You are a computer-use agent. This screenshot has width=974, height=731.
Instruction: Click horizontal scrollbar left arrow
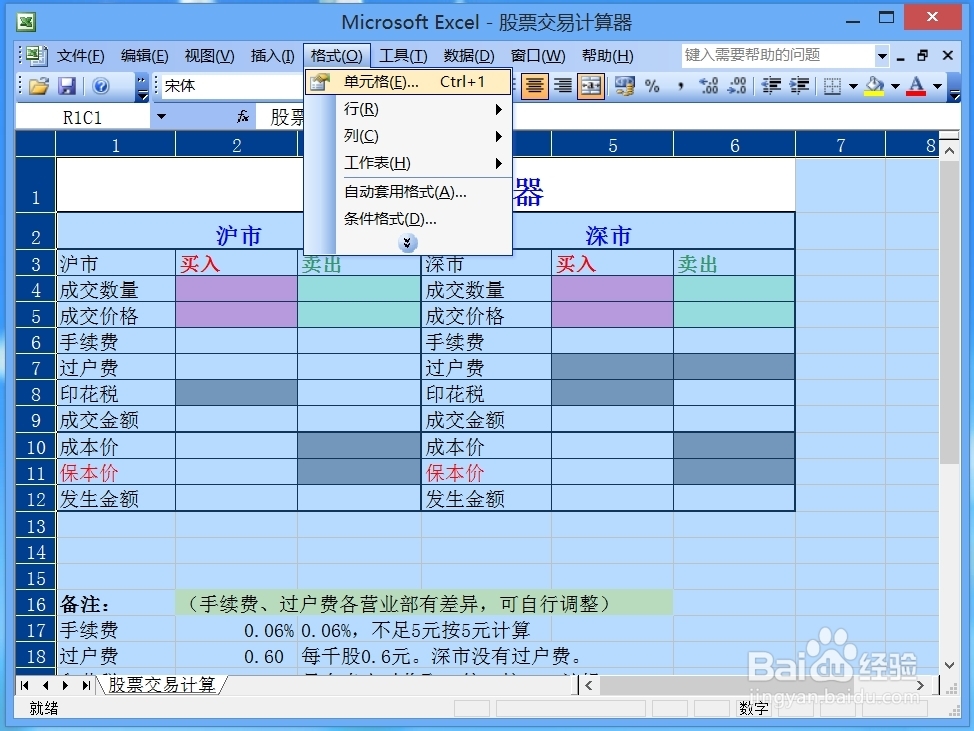[x=589, y=685]
